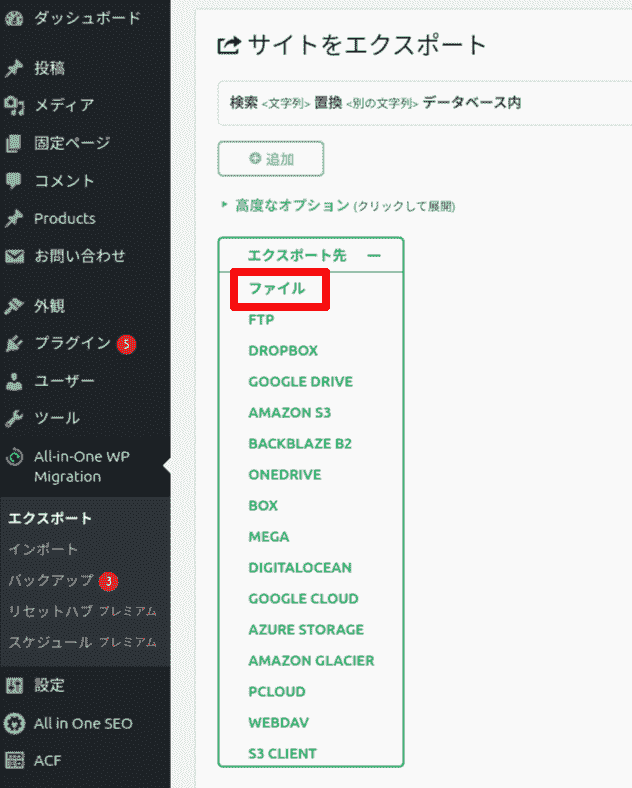Click the 外観 paintbrush icon
The height and width of the screenshot is (788, 632).
pos(14,306)
